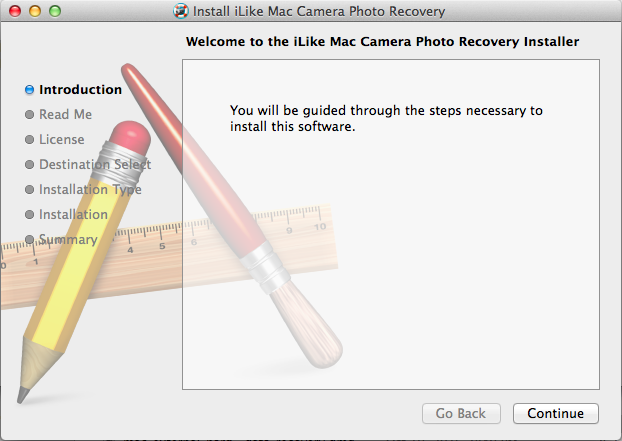The image size is (622, 441).
Task: Click the Welcome heading above the content pane
Action: 383,42
